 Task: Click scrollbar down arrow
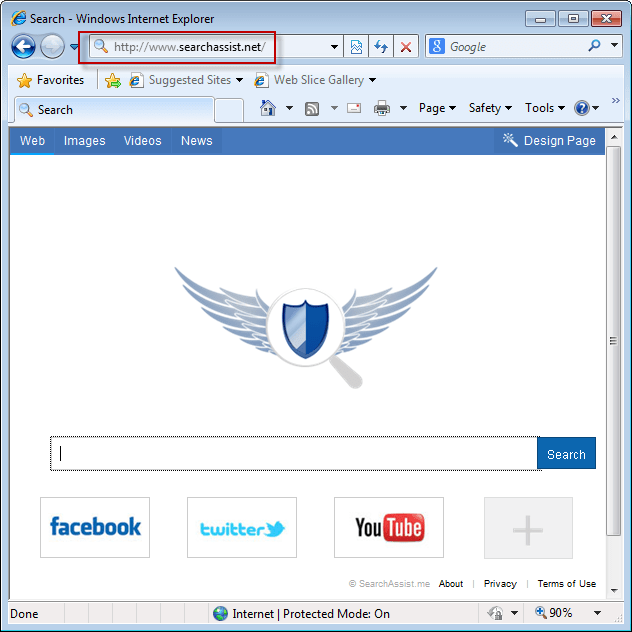[614, 590]
